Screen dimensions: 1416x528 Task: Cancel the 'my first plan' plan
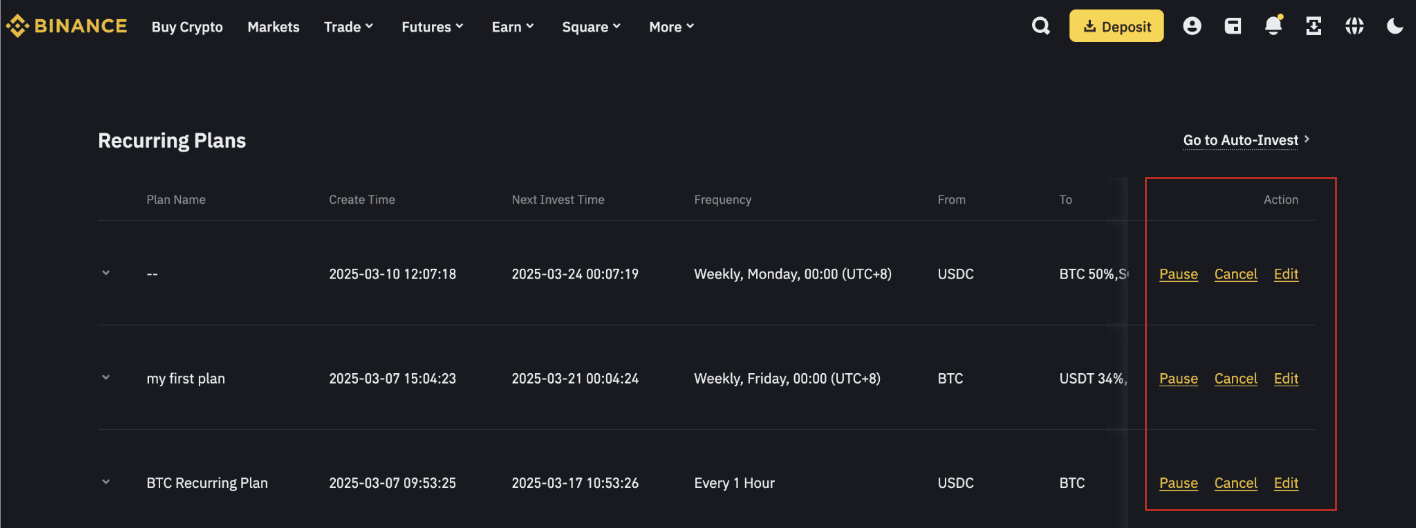coord(1235,378)
